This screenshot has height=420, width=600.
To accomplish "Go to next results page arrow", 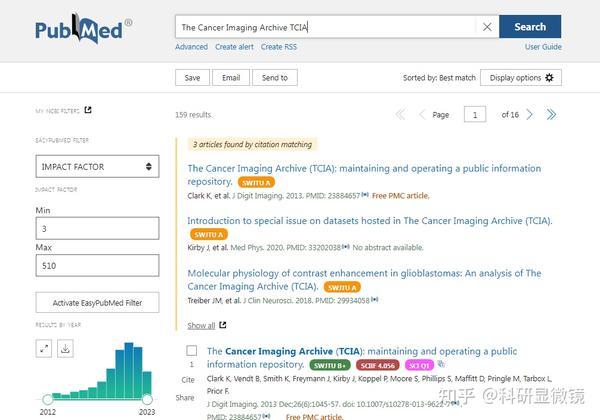I will click(x=530, y=115).
